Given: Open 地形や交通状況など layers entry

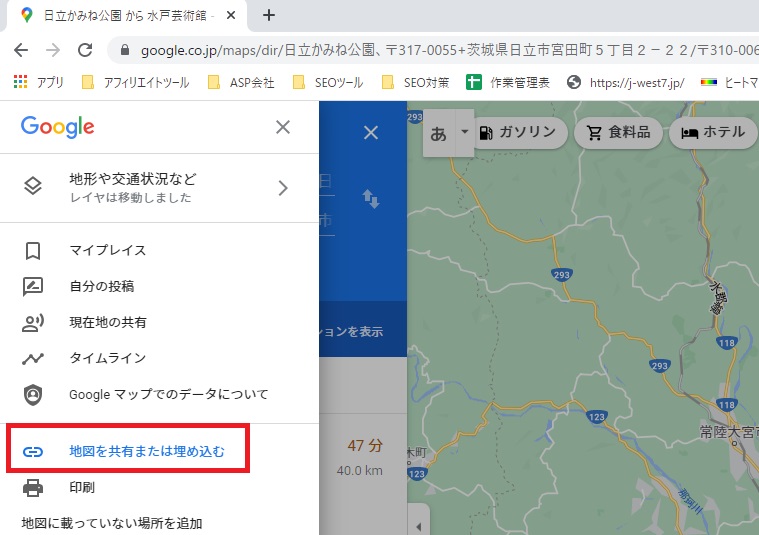Looking at the screenshot, I should (x=159, y=188).
